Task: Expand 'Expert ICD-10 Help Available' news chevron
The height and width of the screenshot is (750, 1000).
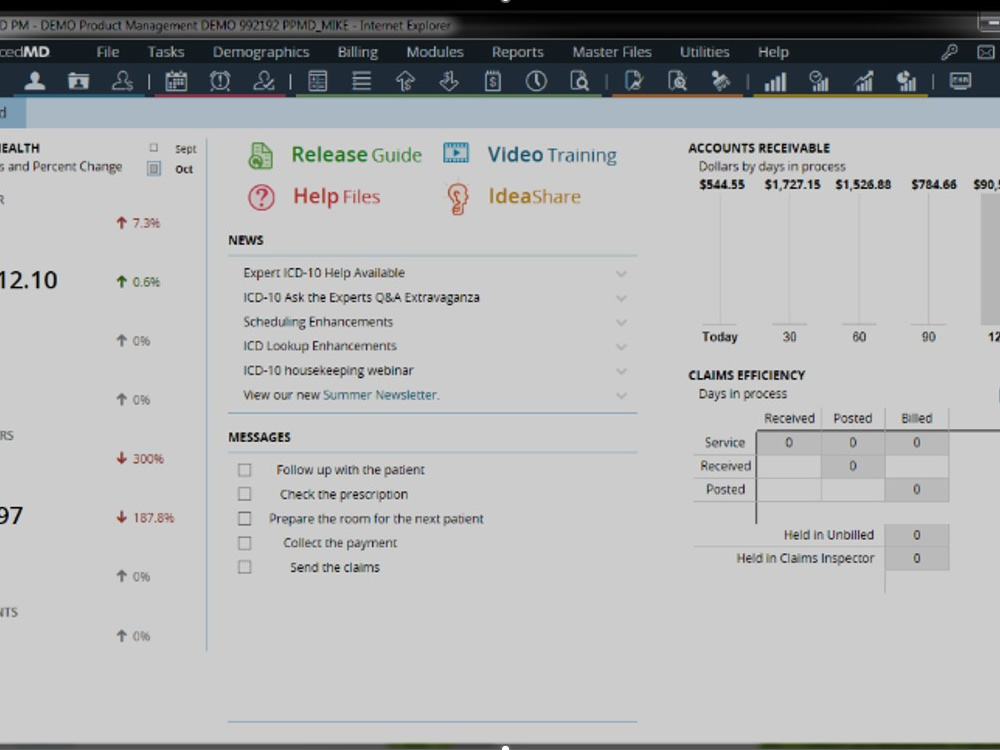Action: [x=621, y=274]
